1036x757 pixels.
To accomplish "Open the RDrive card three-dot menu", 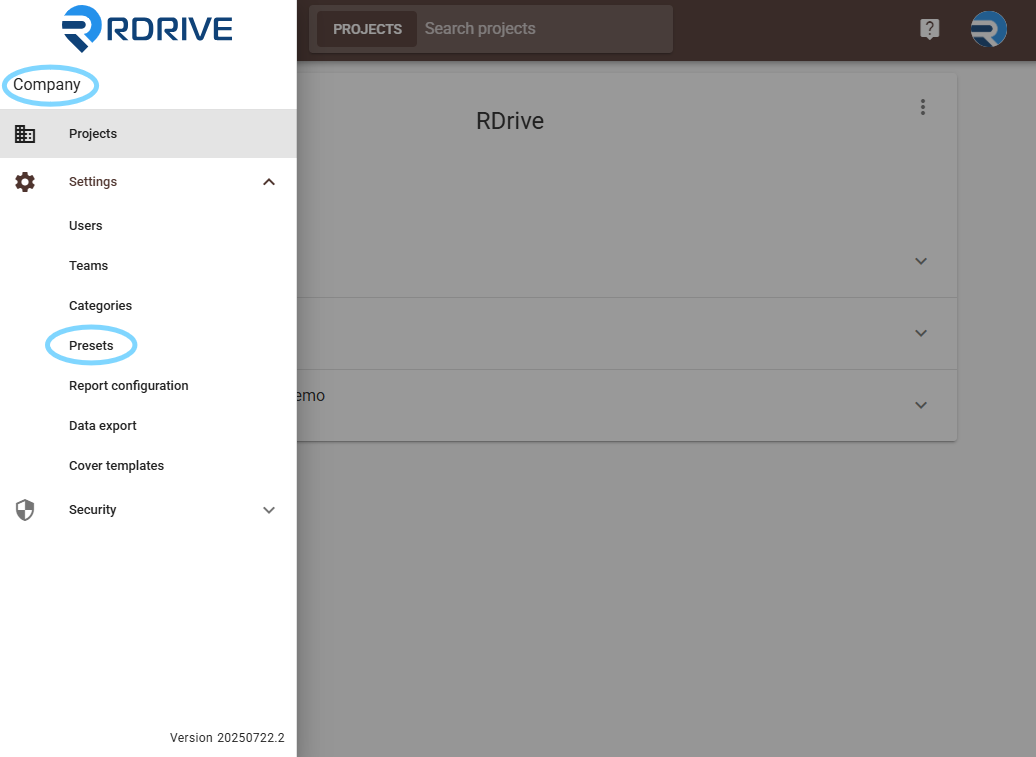I will coord(923,107).
